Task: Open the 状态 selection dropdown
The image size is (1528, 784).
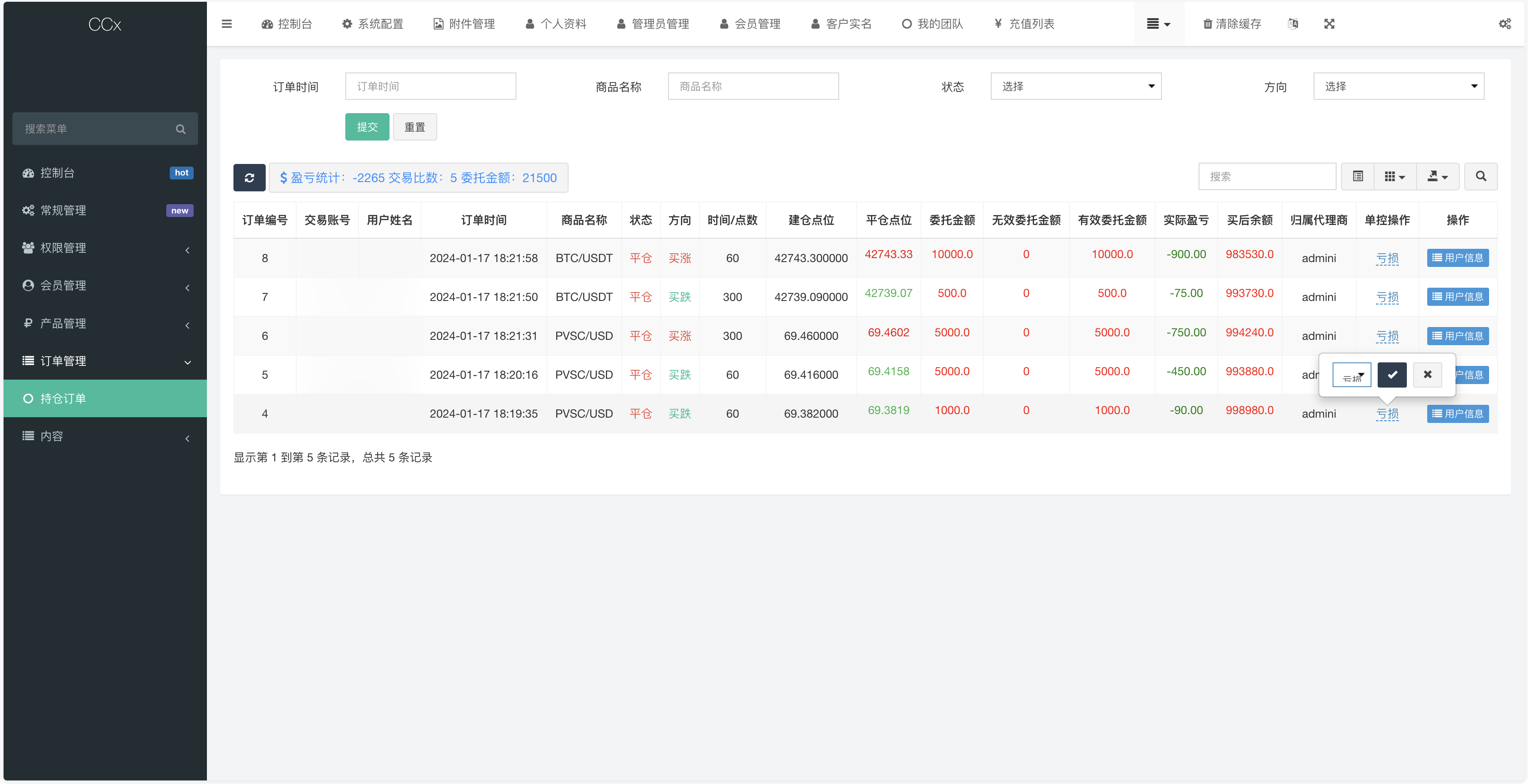Action: [x=1075, y=86]
